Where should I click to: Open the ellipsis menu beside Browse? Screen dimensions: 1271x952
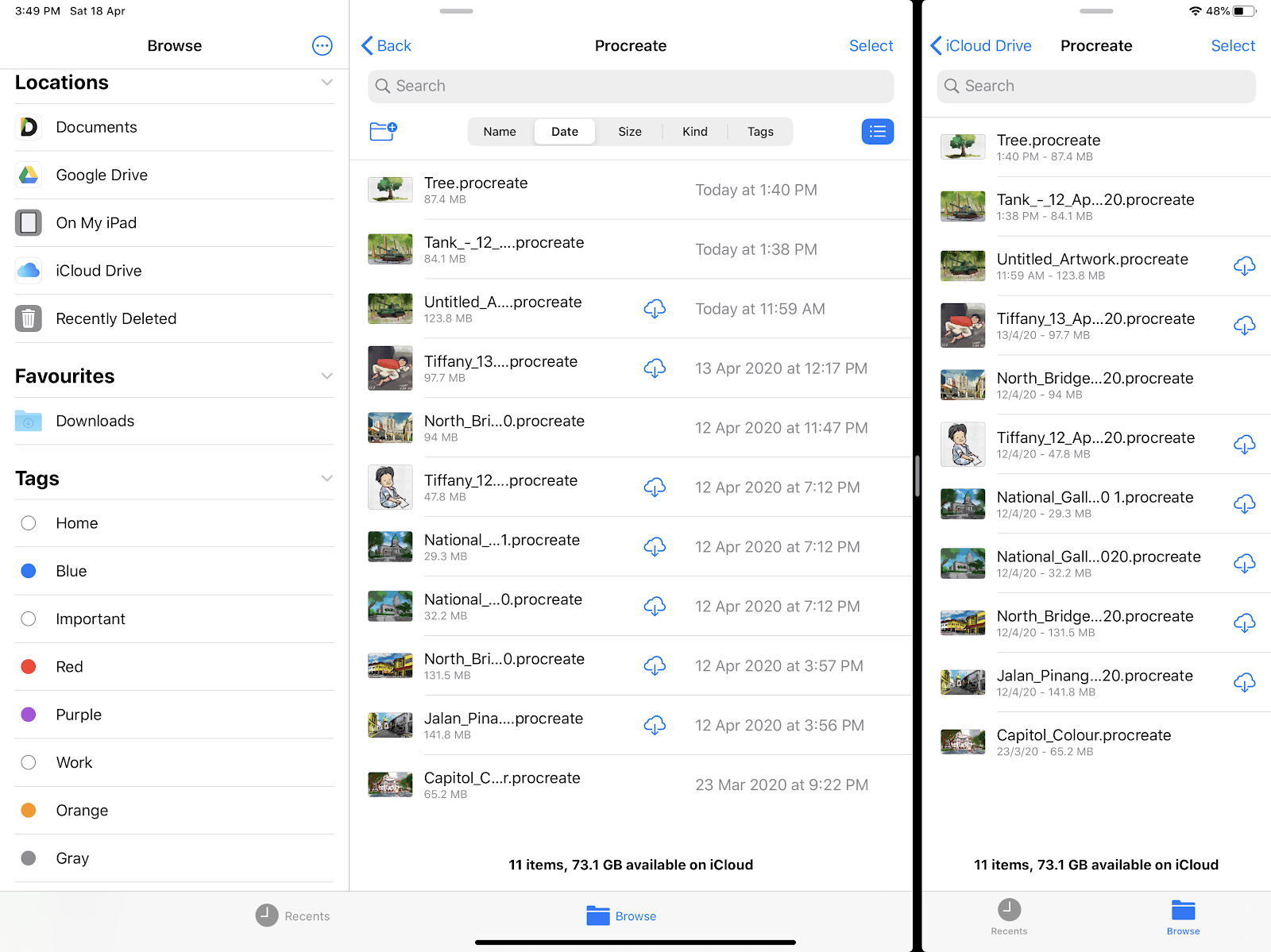coord(322,45)
